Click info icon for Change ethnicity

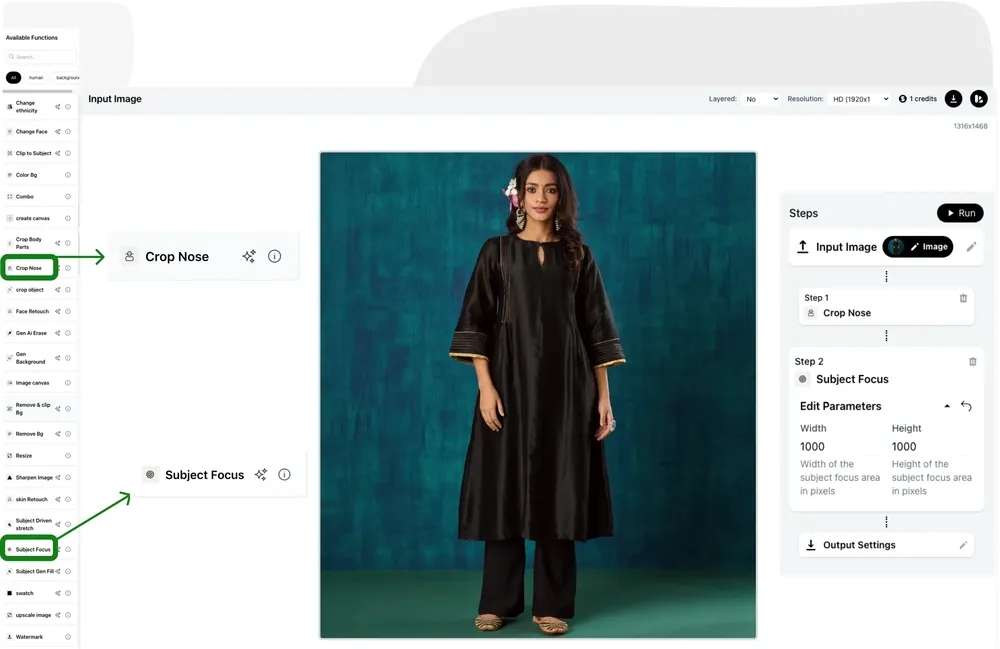(x=68, y=106)
